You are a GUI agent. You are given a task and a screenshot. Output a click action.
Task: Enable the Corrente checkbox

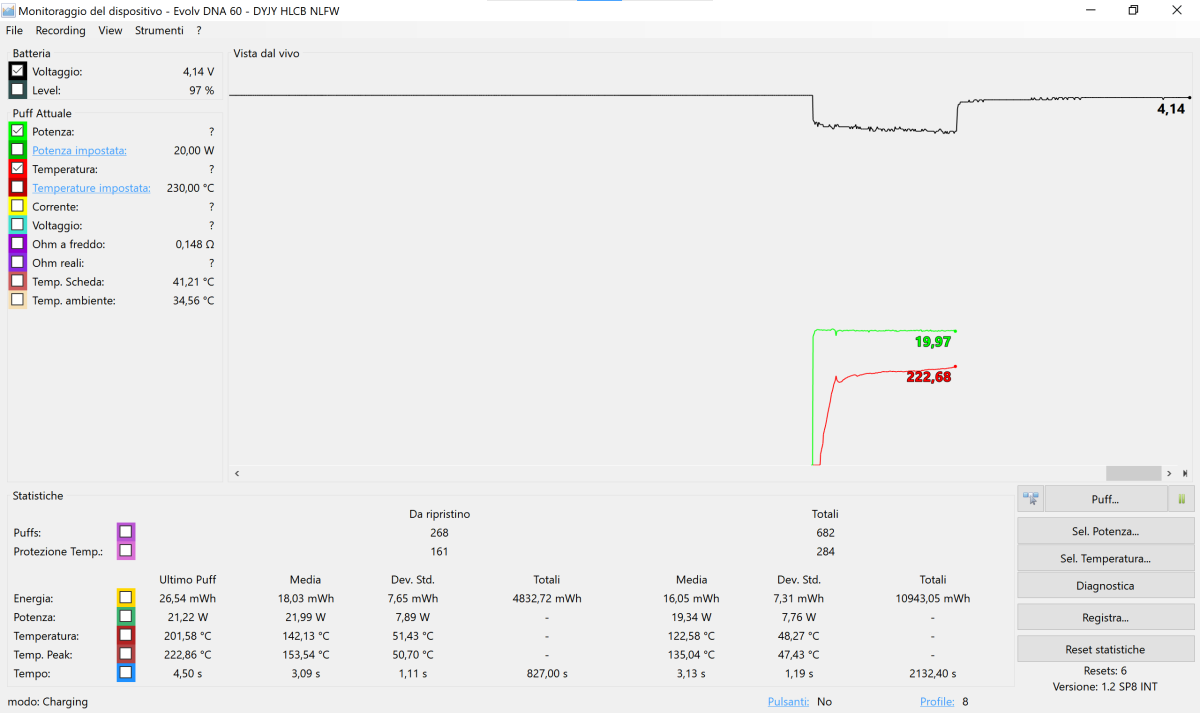click(x=17, y=206)
